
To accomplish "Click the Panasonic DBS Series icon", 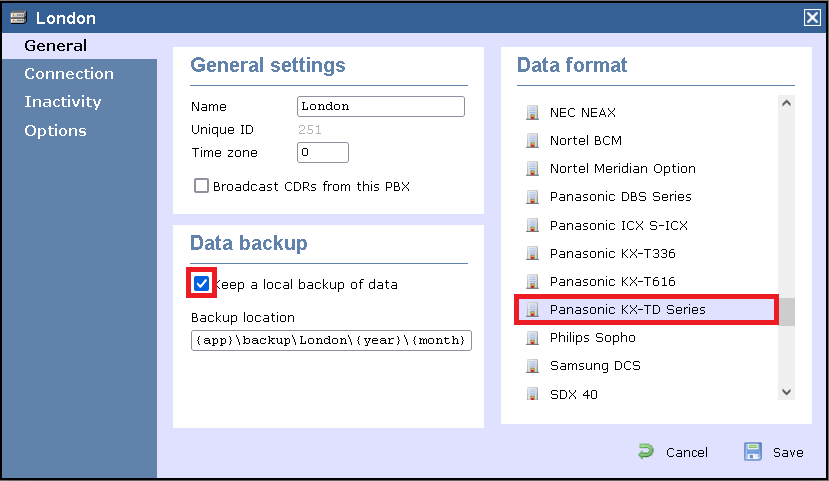I will [532, 197].
